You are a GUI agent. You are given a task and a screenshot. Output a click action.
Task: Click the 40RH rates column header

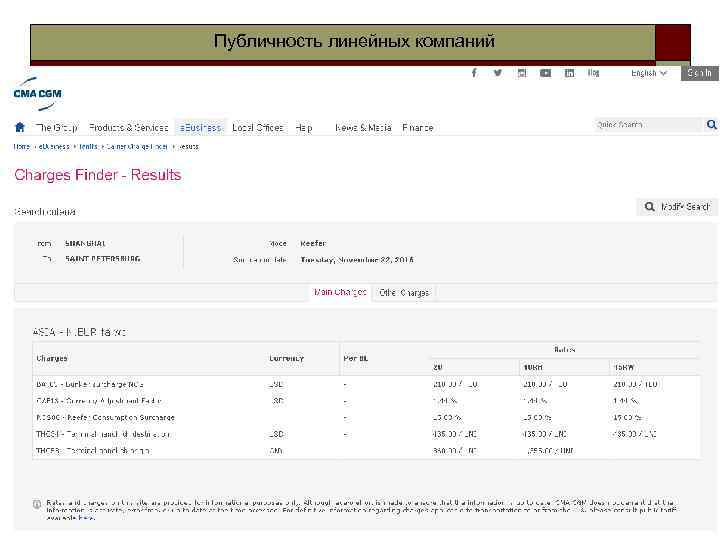[533, 367]
